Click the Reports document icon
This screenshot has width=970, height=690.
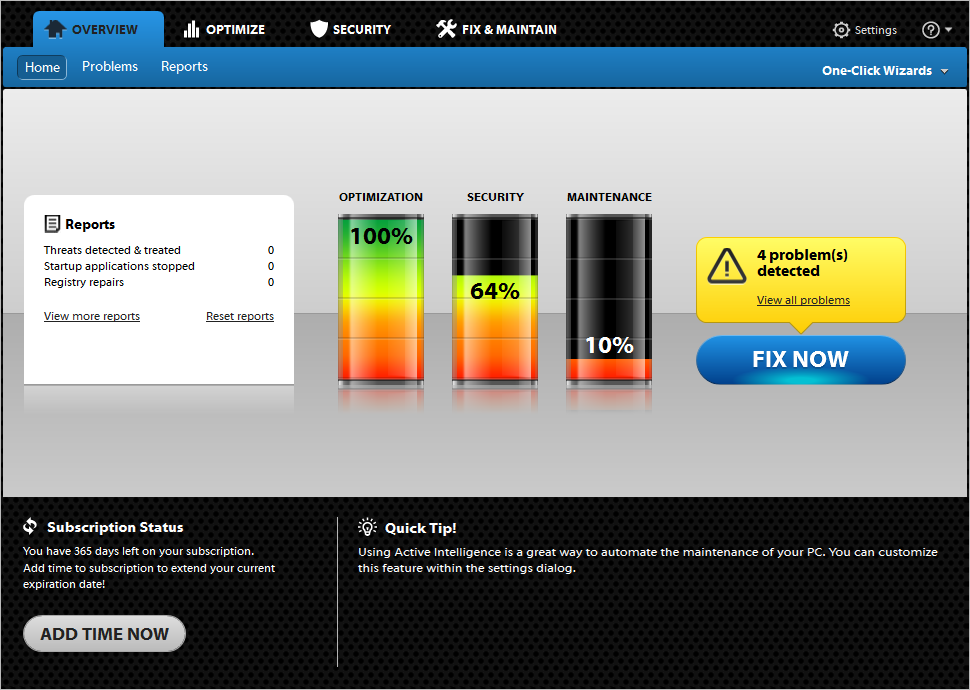click(x=52, y=224)
